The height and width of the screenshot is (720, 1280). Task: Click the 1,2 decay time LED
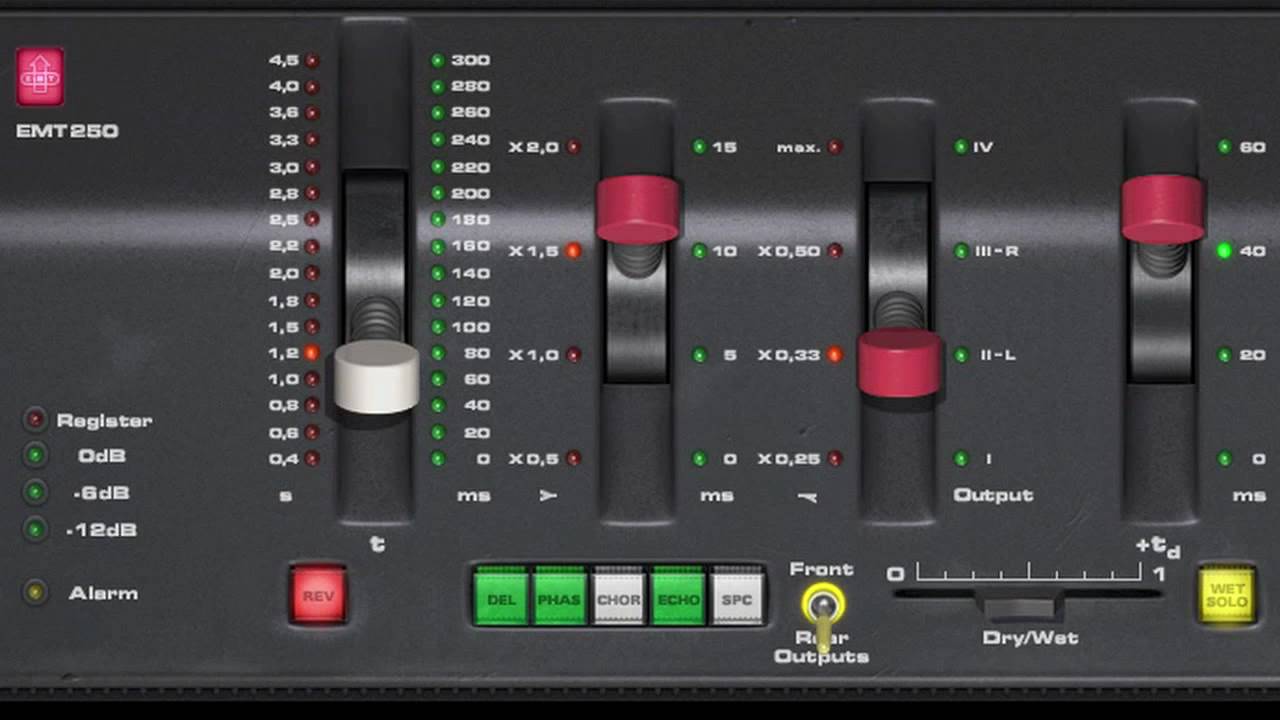[x=312, y=353]
